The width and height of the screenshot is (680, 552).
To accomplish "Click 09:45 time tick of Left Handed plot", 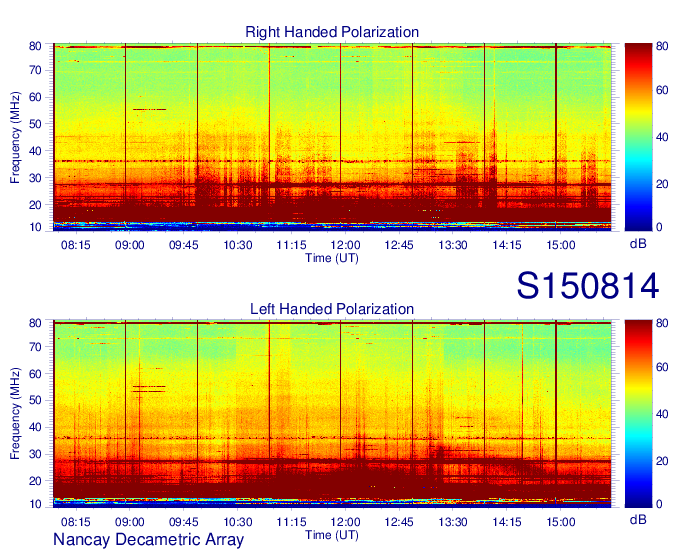I will pyautogui.click(x=183, y=522).
